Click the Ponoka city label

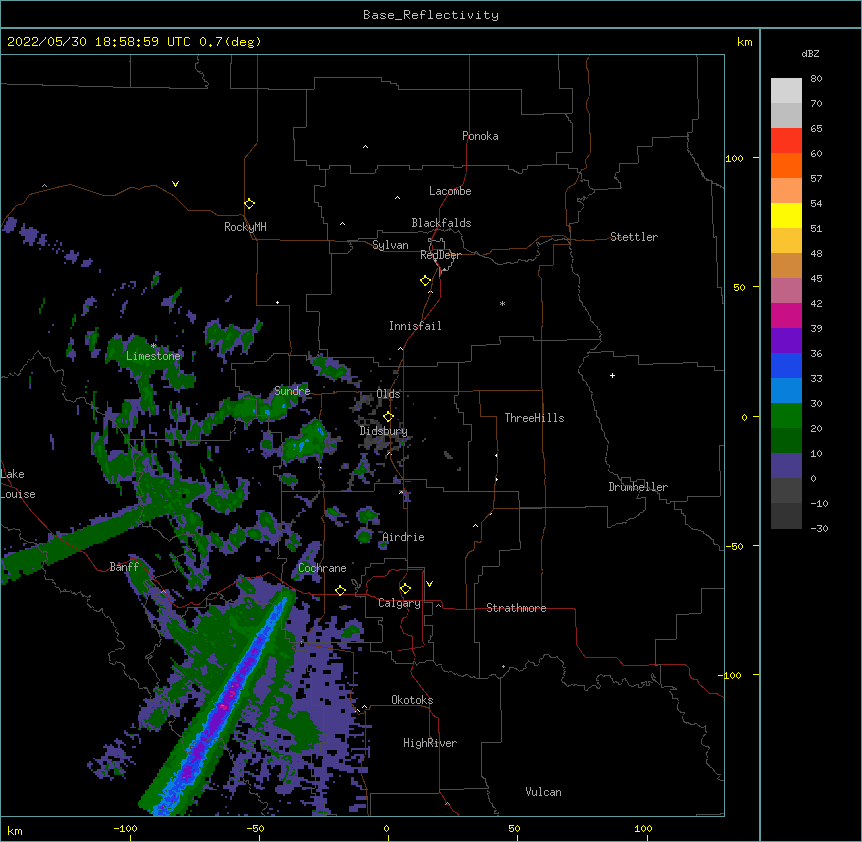coord(480,136)
